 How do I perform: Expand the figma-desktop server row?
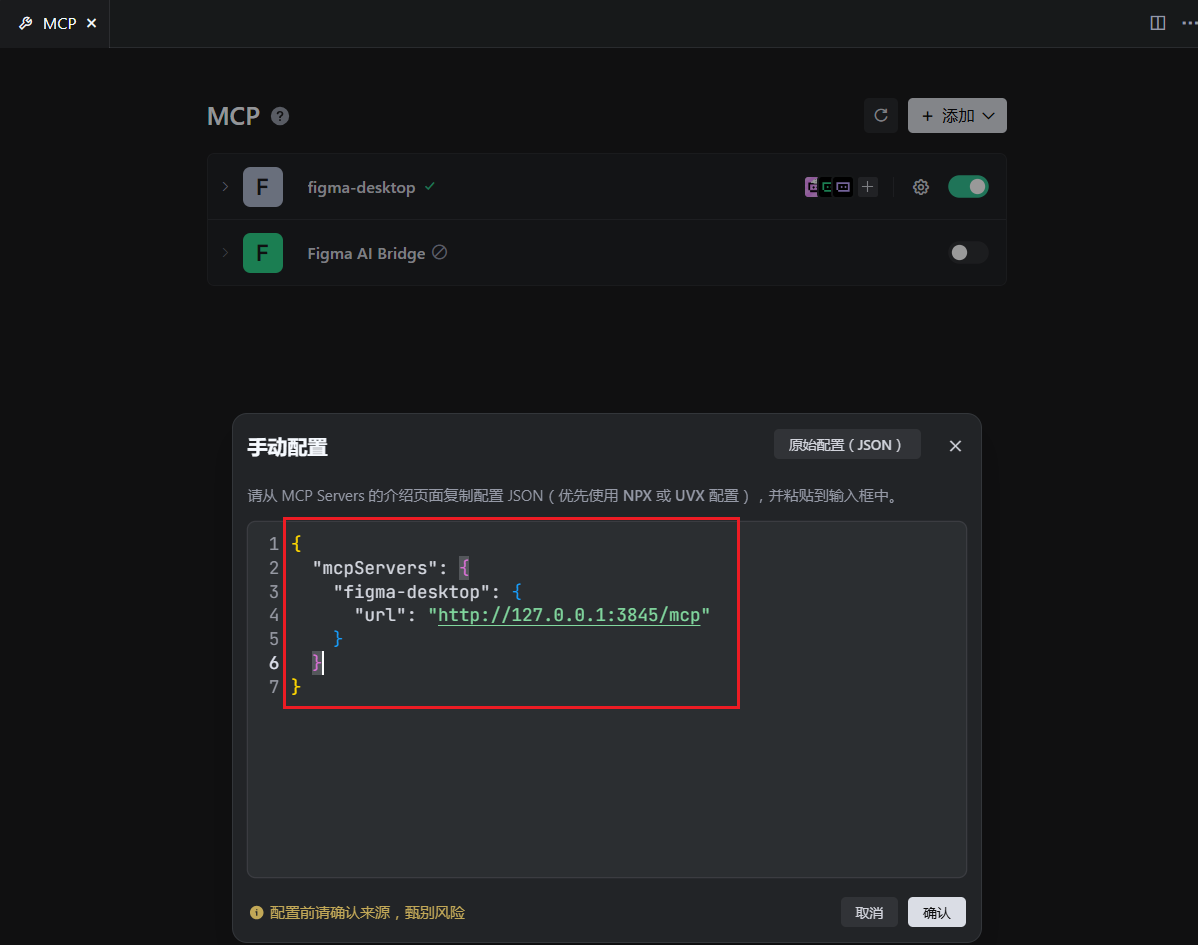pyautogui.click(x=225, y=186)
